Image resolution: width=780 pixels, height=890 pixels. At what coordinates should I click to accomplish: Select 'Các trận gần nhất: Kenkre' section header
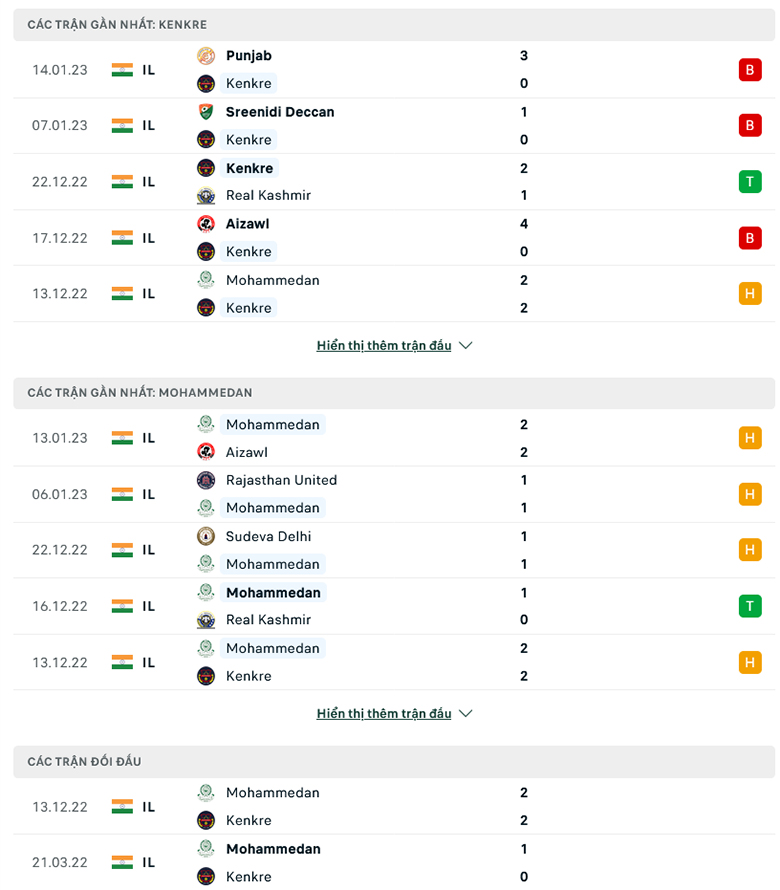tap(117, 24)
